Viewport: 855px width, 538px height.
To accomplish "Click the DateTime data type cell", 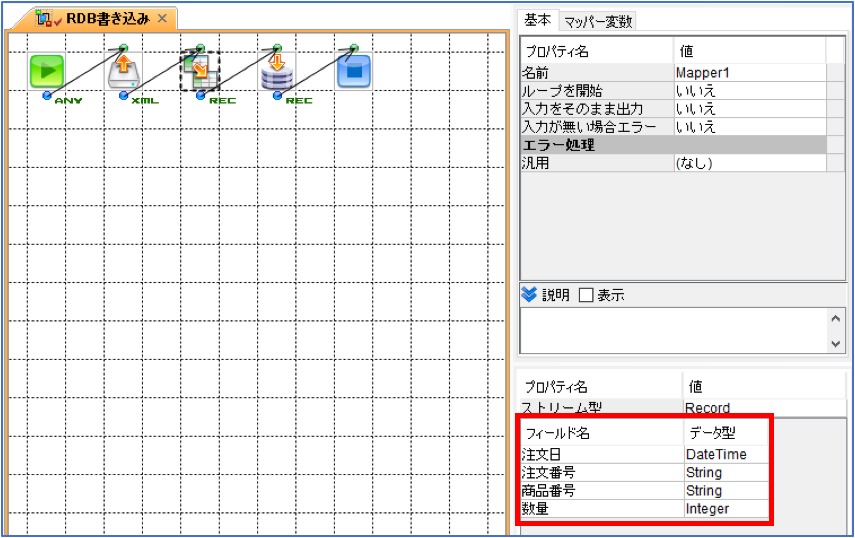I will coord(726,454).
